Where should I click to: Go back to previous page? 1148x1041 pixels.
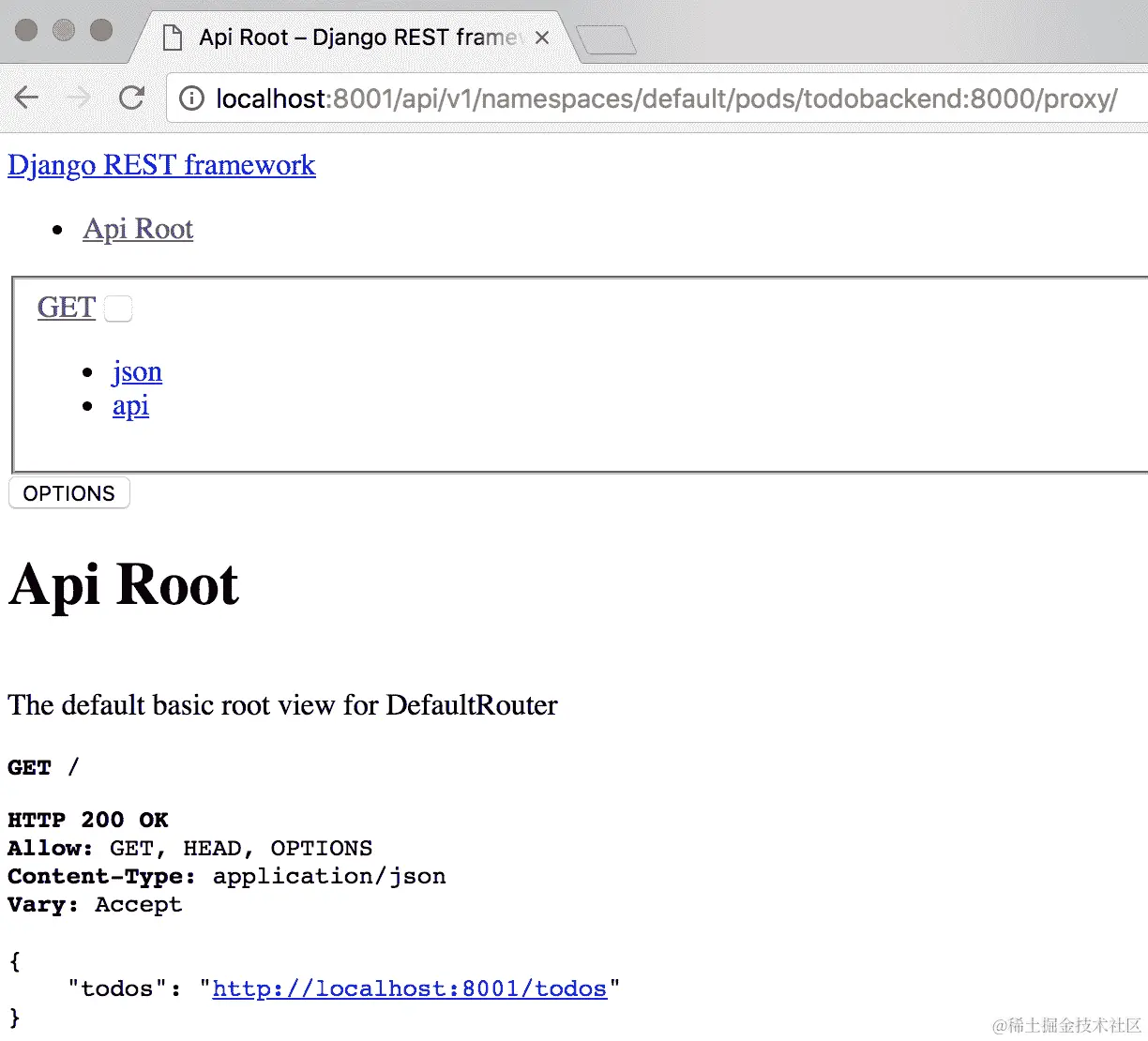26,98
